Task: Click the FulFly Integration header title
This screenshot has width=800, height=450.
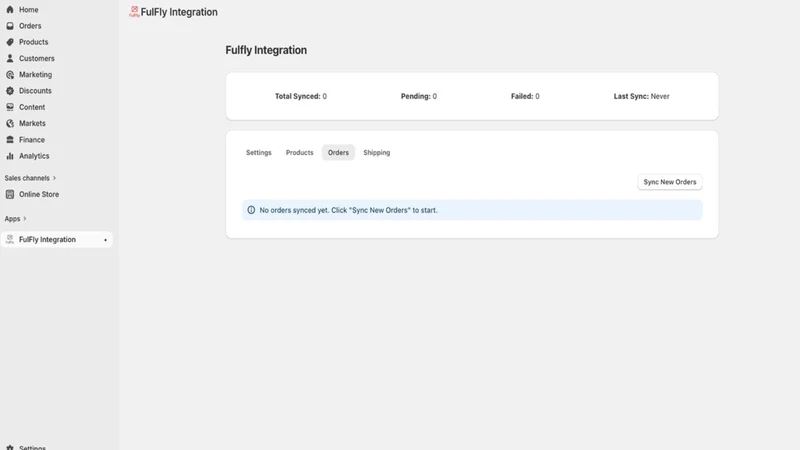Action: 179,12
